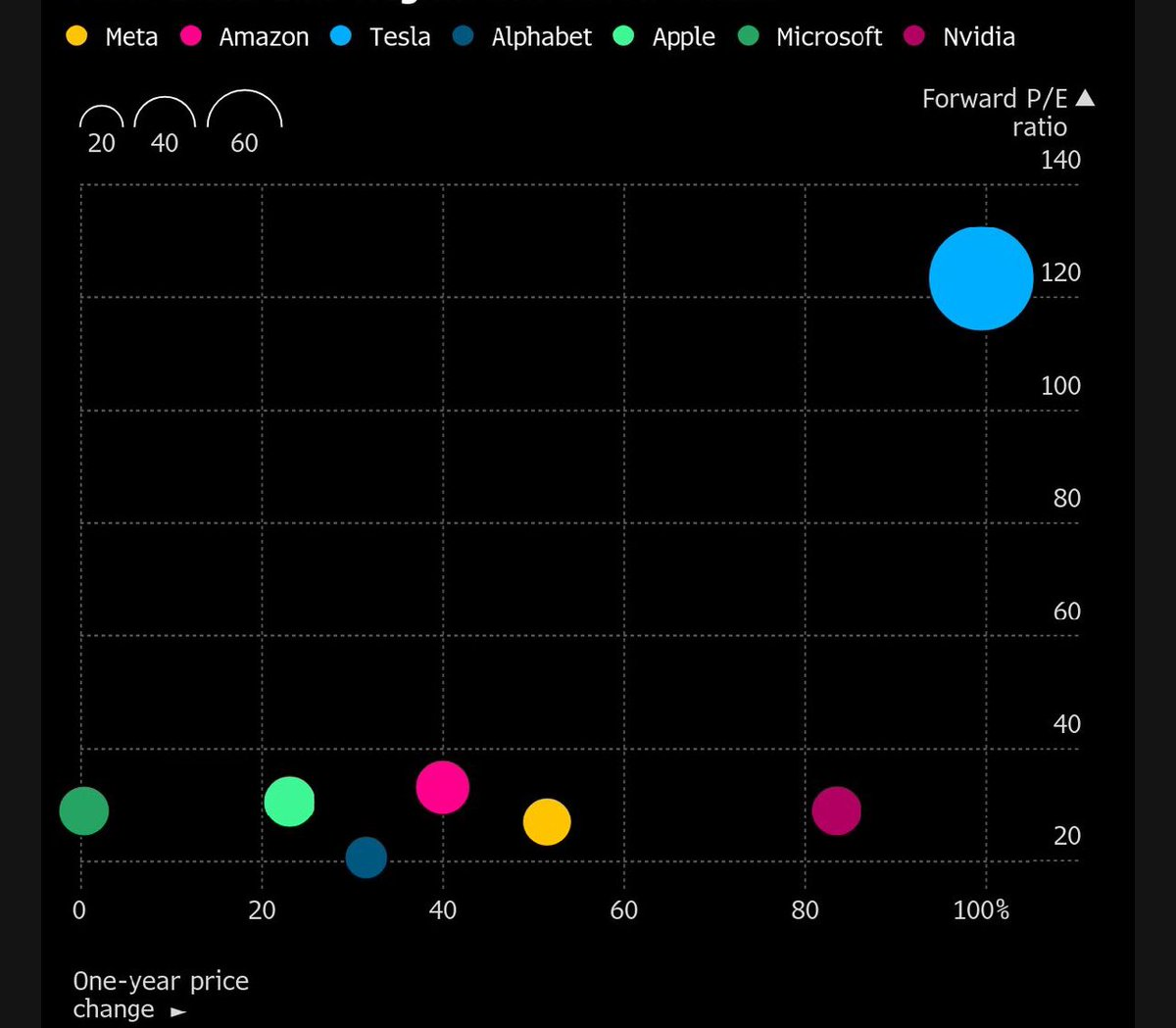
Task: Click the x-axis value 100%
Action: click(x=981, y=910)
